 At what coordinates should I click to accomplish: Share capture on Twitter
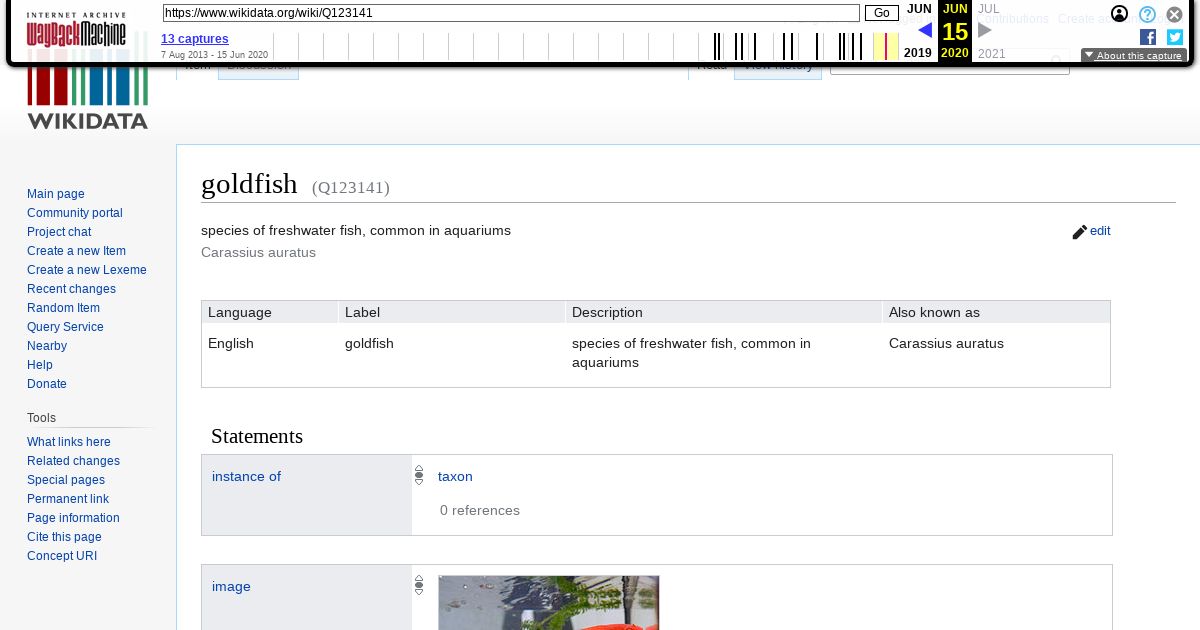(1175, 37)
